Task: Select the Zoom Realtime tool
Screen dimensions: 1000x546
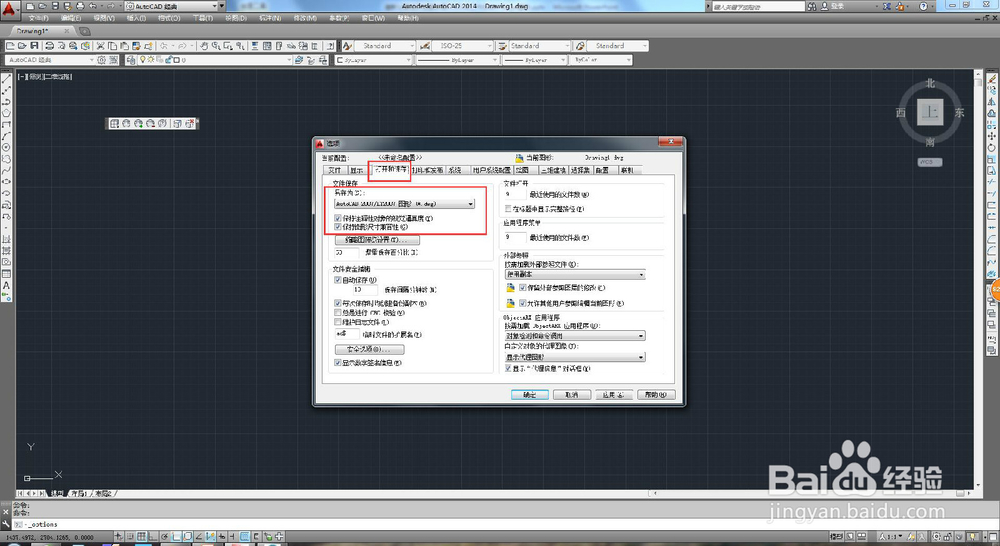Action: (216, 46)
